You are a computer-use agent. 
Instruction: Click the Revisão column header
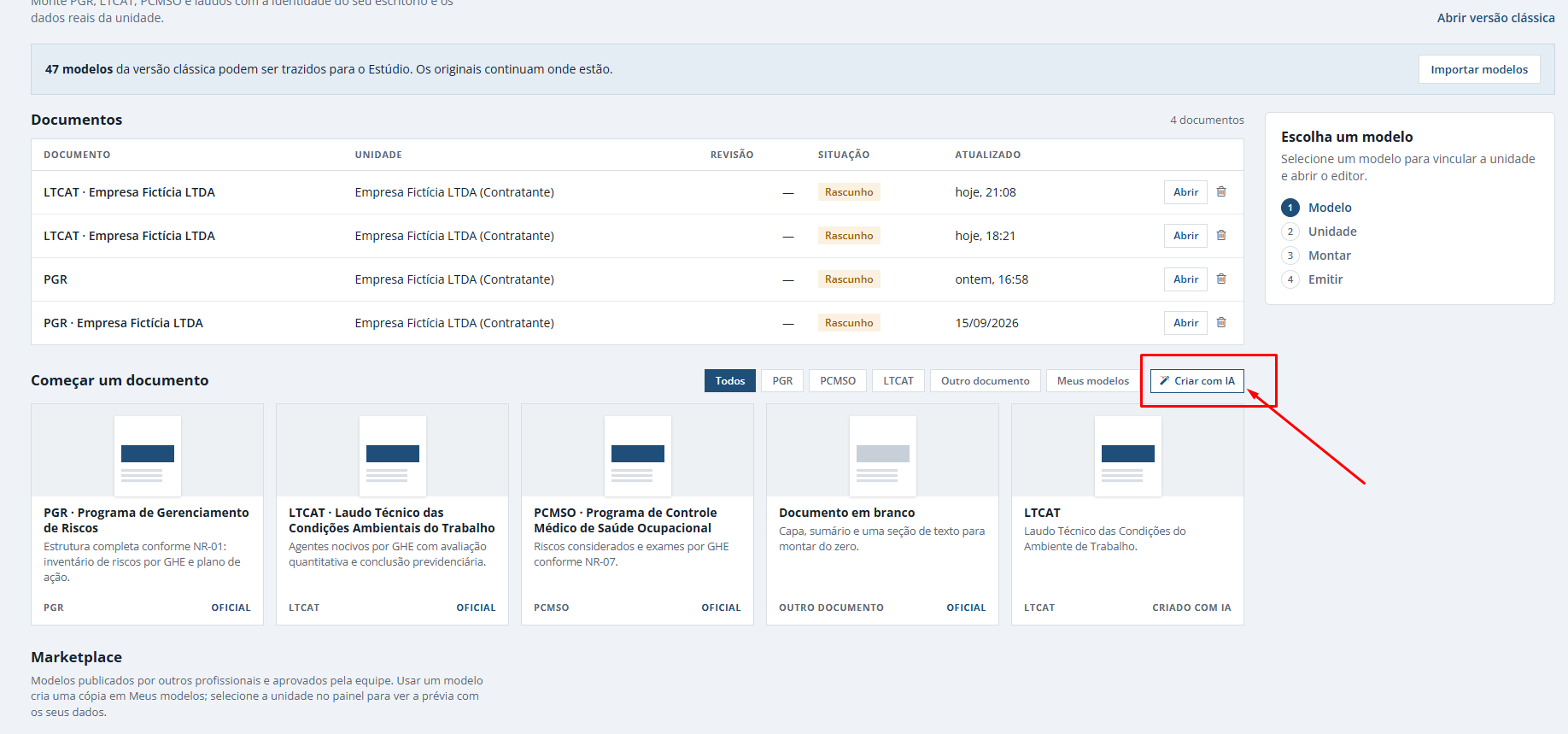tap(732, 155)
